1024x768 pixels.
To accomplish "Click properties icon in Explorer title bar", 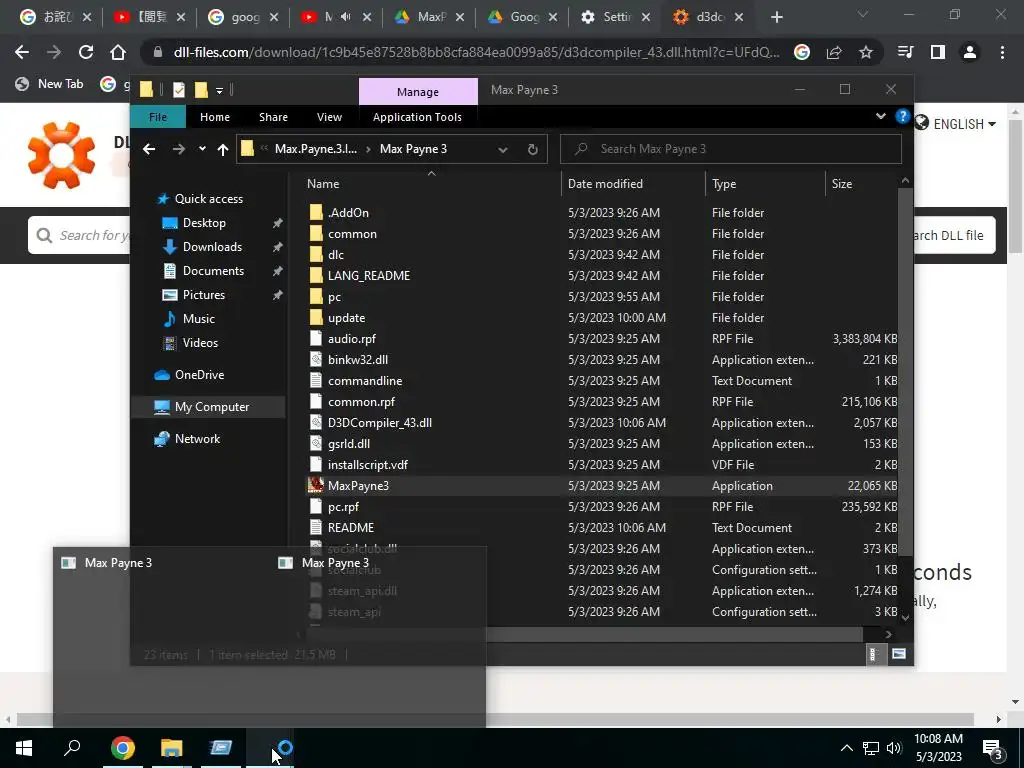I will pos(178,90).
